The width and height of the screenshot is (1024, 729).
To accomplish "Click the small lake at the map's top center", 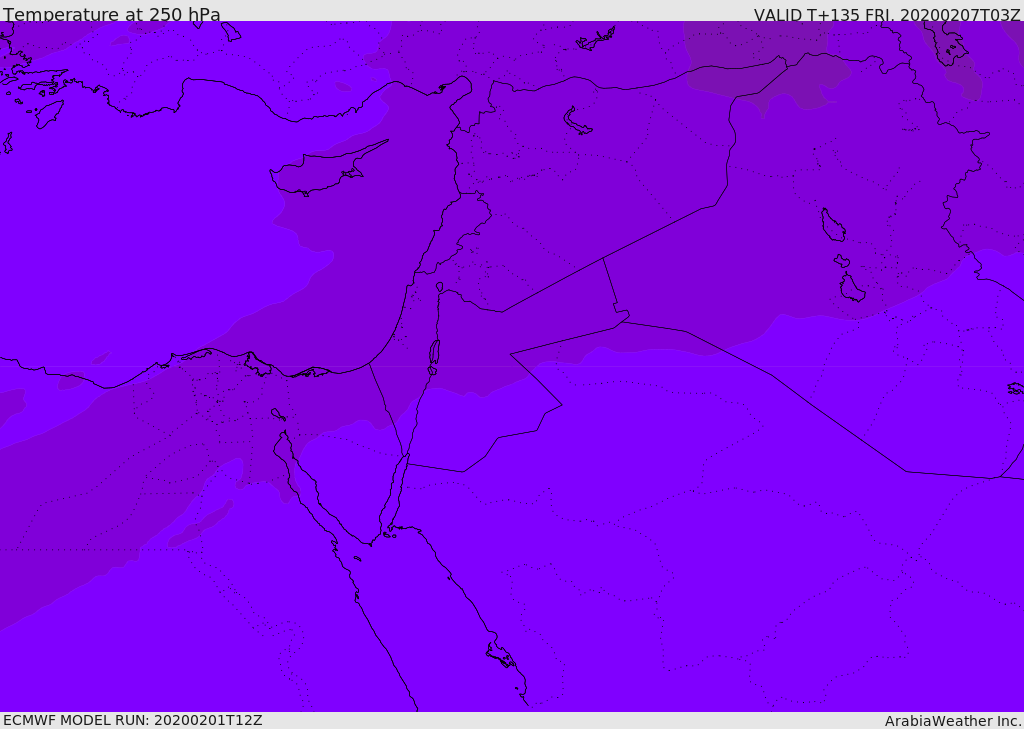I will (x=596, y=40).
